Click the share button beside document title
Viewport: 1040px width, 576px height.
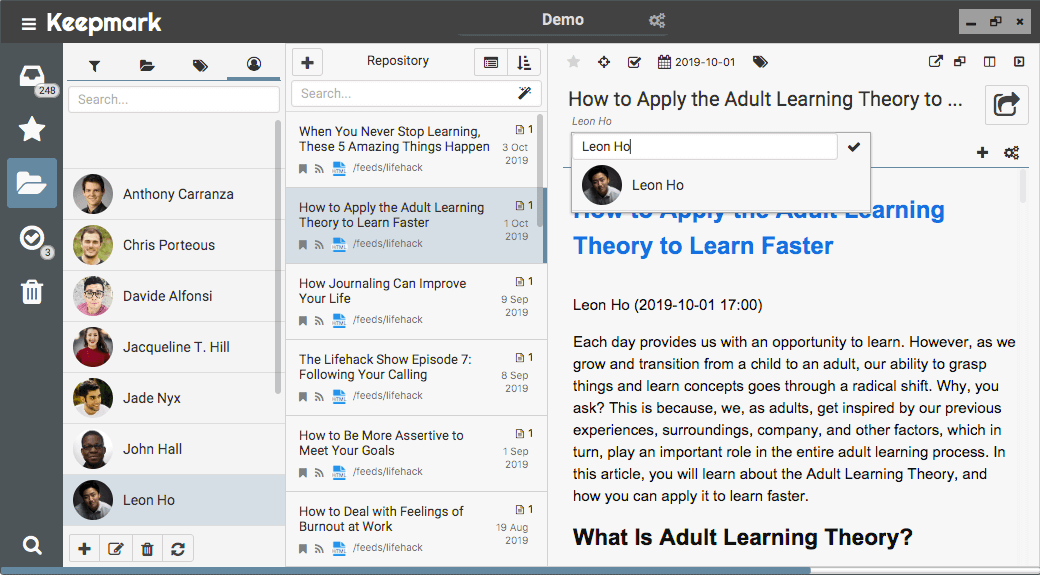1007,104
